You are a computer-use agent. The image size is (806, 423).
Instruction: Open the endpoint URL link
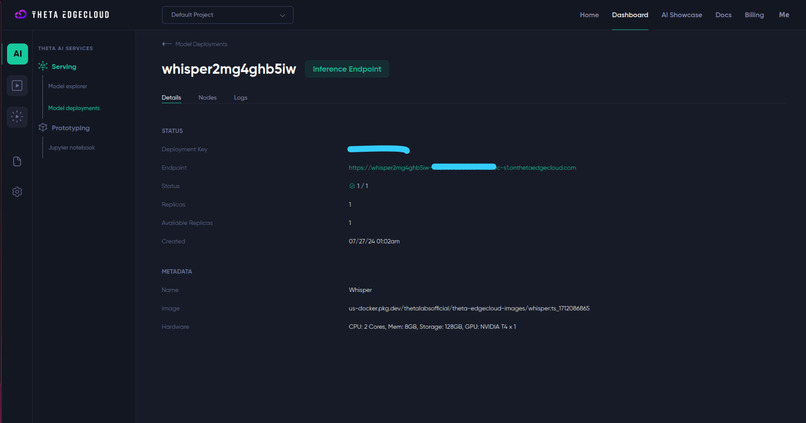click(x=462, y=168)
